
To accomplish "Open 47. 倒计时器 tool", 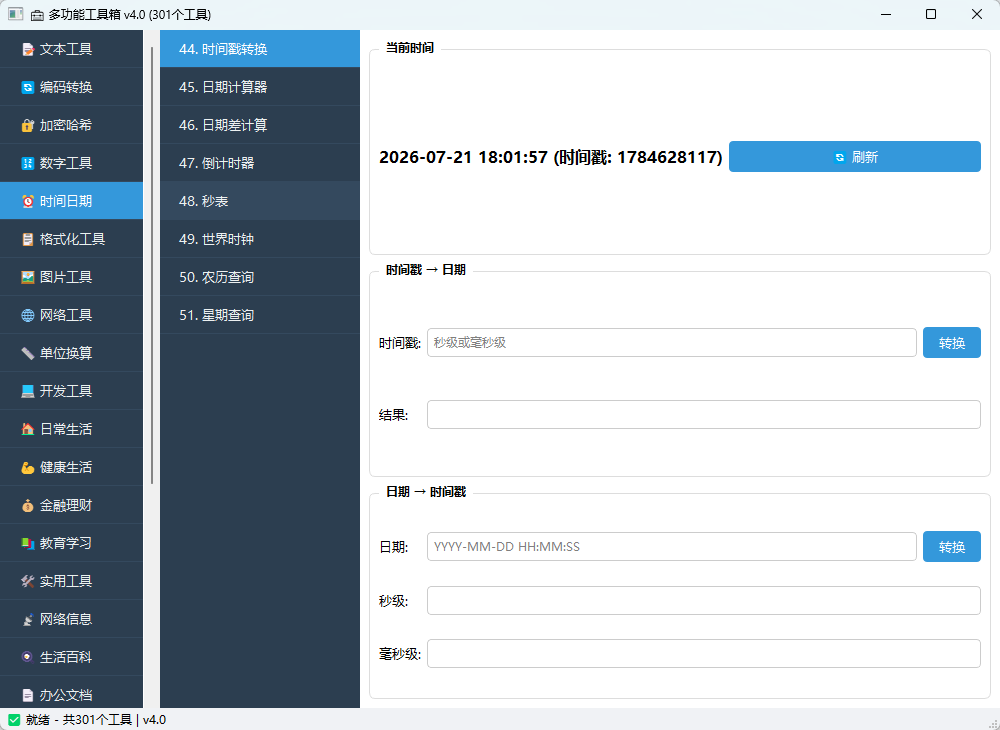I will pyautogui.click(x=260, y=163).
